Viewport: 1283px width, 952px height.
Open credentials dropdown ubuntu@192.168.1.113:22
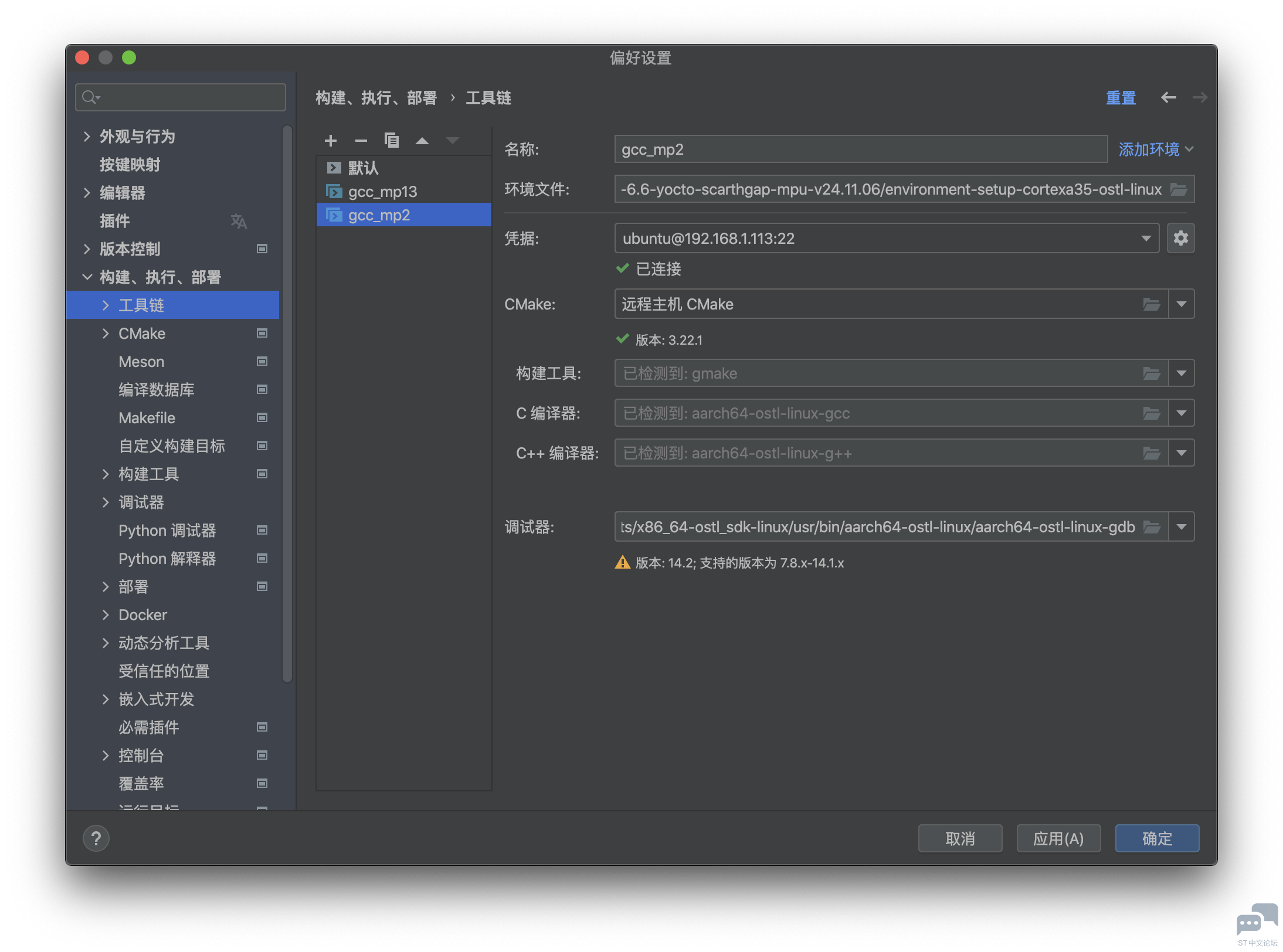point(887,239)
